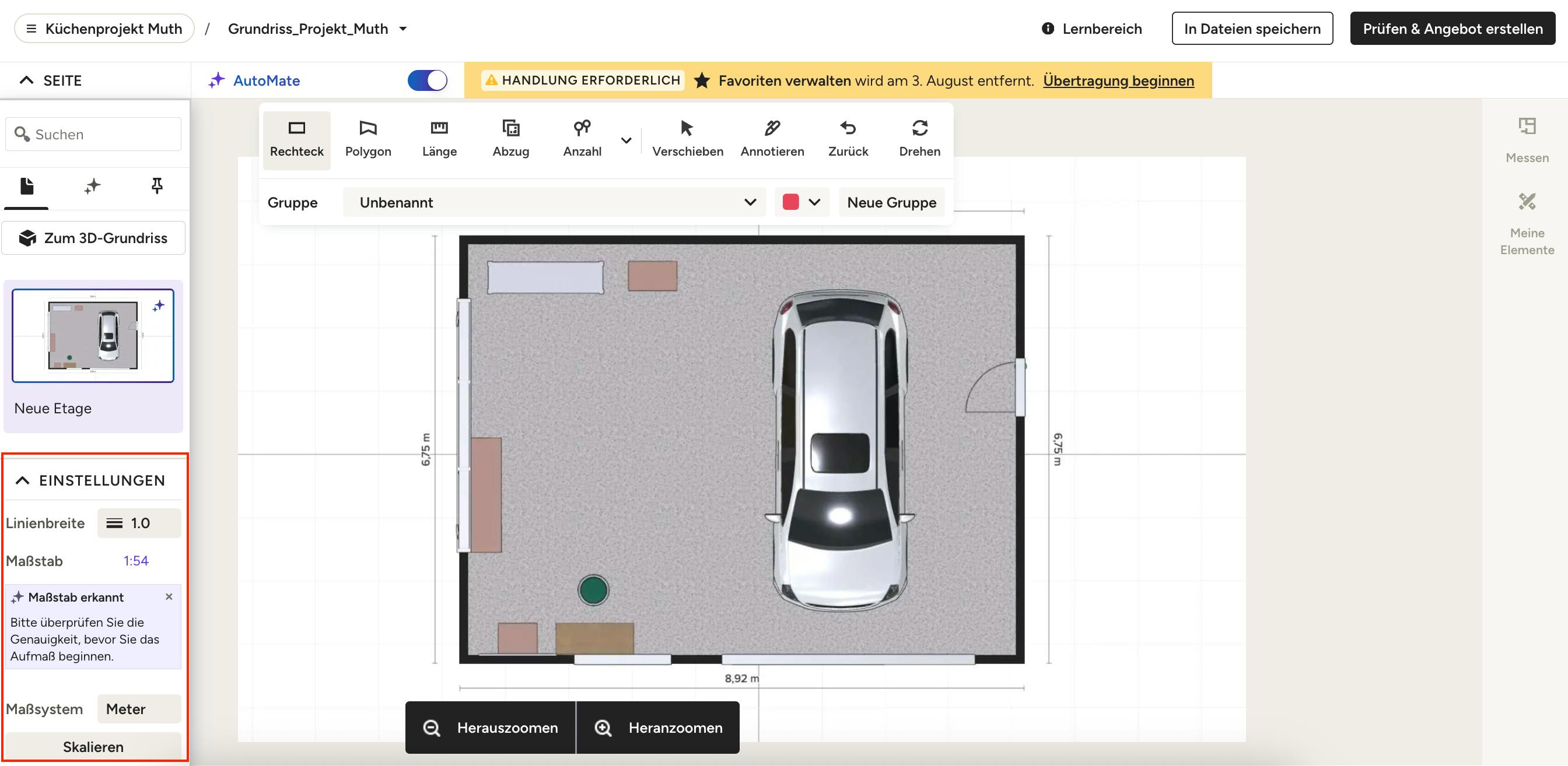The image size is (1568, 766).
Task: Choose the Annotieren tool
Action: tap(772, 139)
